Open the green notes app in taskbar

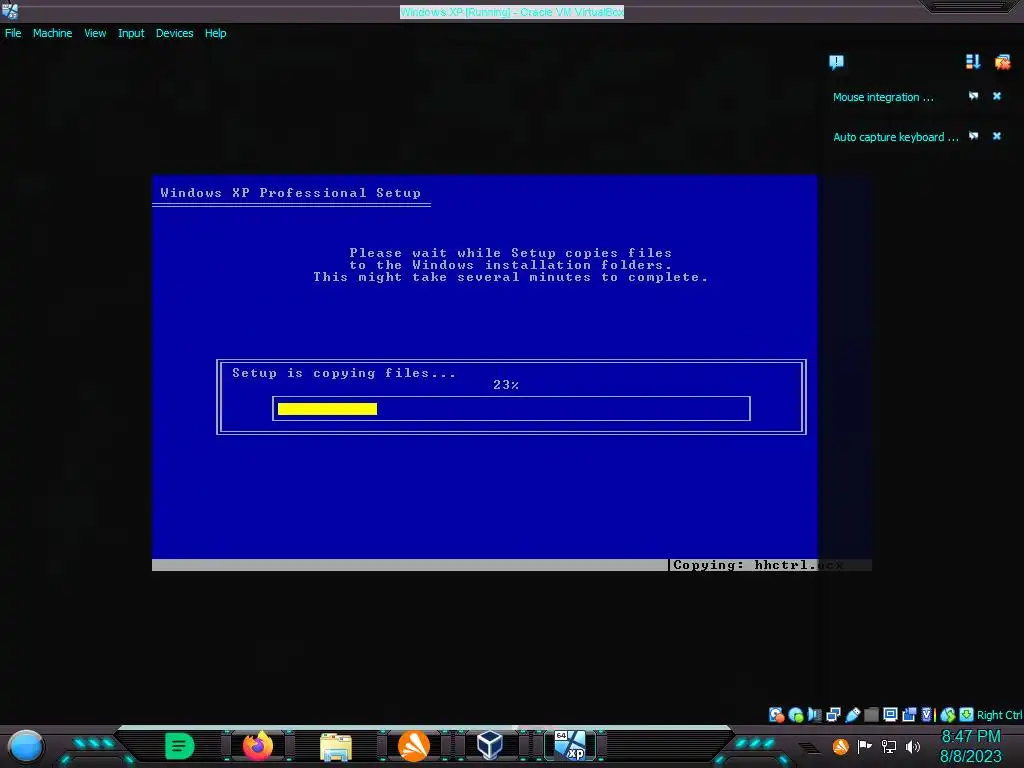[x=180, y=746]
